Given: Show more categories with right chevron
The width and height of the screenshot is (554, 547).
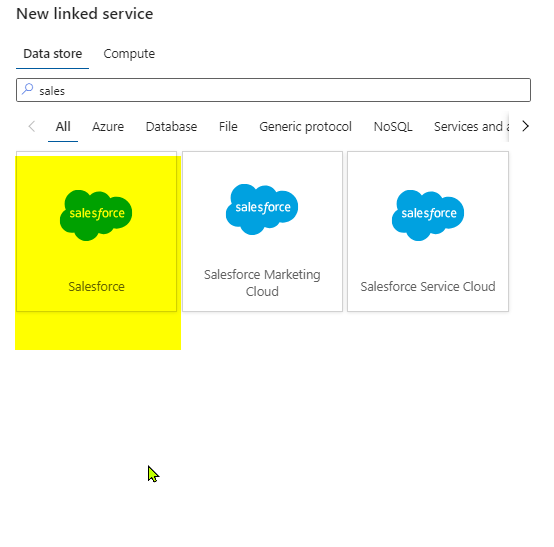Looking at the screenshot, I should coord(525,126).
